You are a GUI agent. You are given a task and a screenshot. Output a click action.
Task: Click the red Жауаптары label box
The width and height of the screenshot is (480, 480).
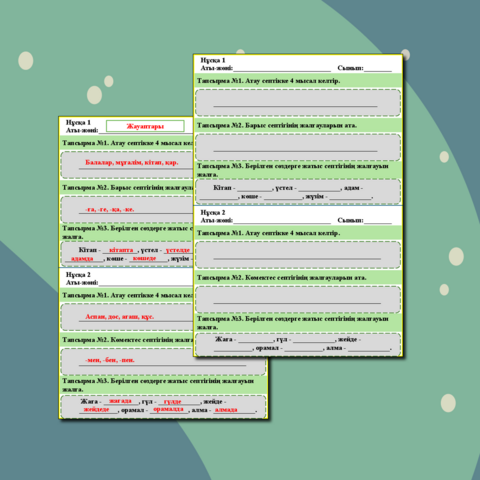coord(145,126)
